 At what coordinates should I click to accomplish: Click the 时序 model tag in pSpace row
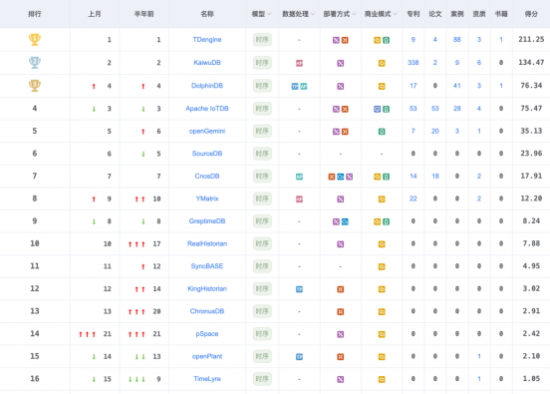click(262, 334)
